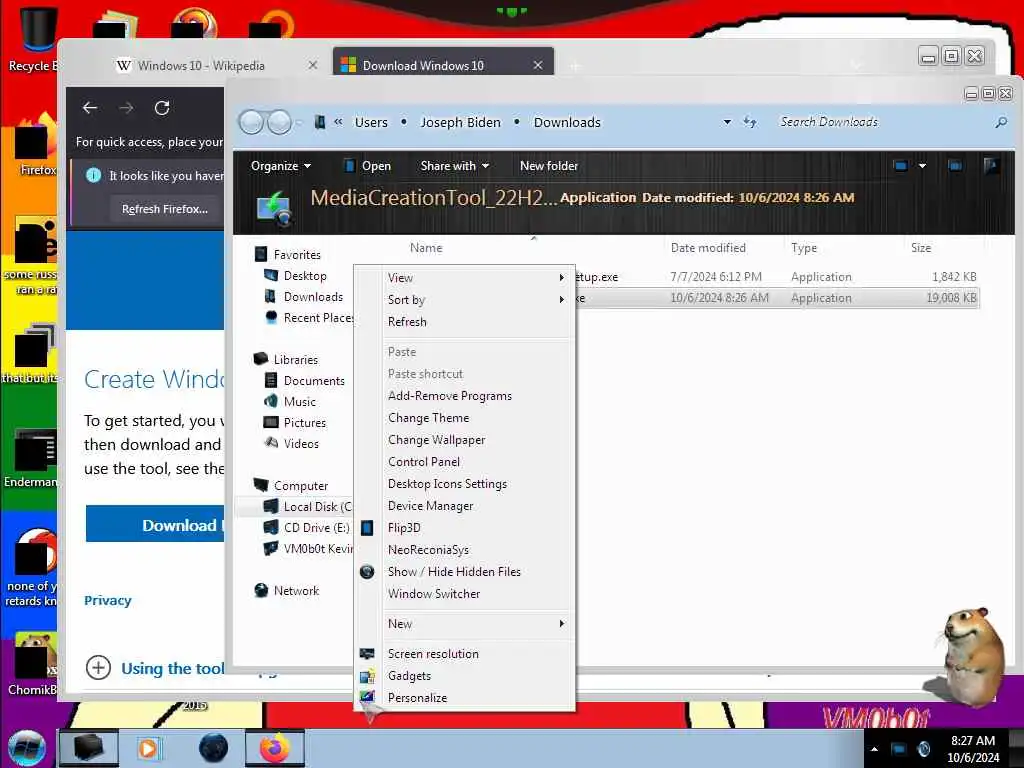Click the refresh icon in Explorer address bar
The width and height of the screenshot is (1024, 768).
(750, 122)
